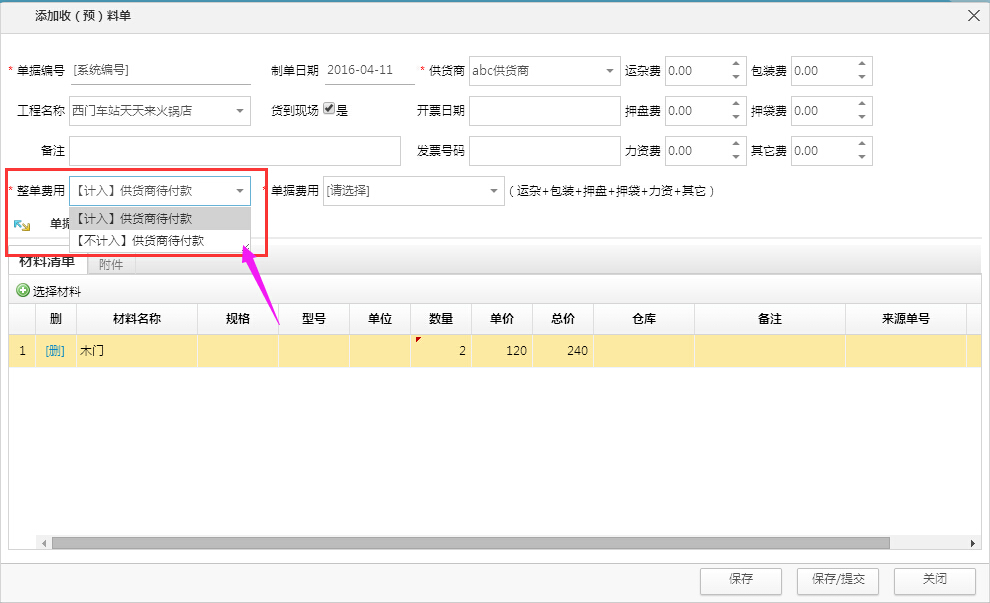Click the horizontal scrollbar of material table
Viewport: 990px width, 603px height.
(470, 543)
